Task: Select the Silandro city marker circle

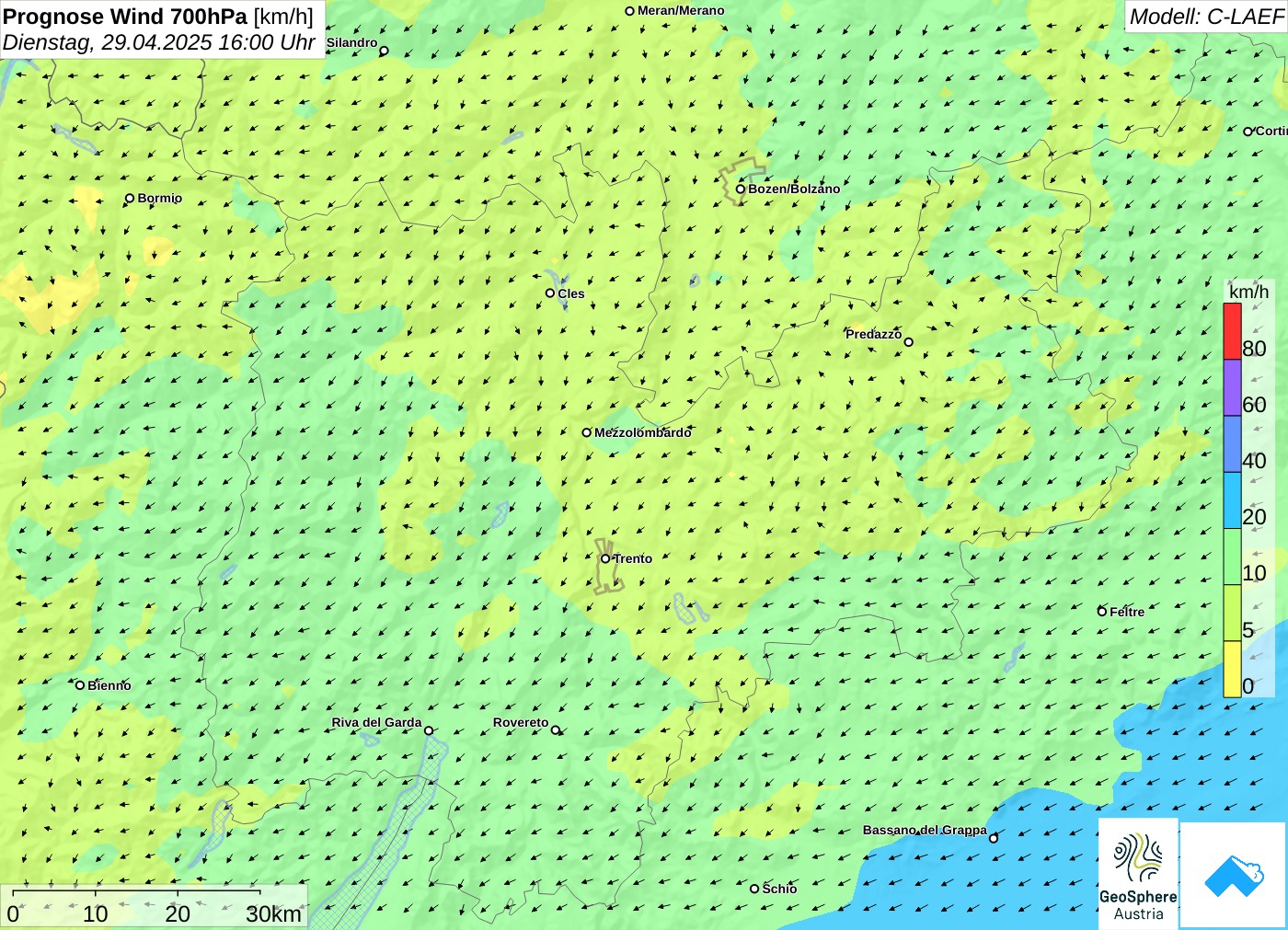Action: pos(385,51)
